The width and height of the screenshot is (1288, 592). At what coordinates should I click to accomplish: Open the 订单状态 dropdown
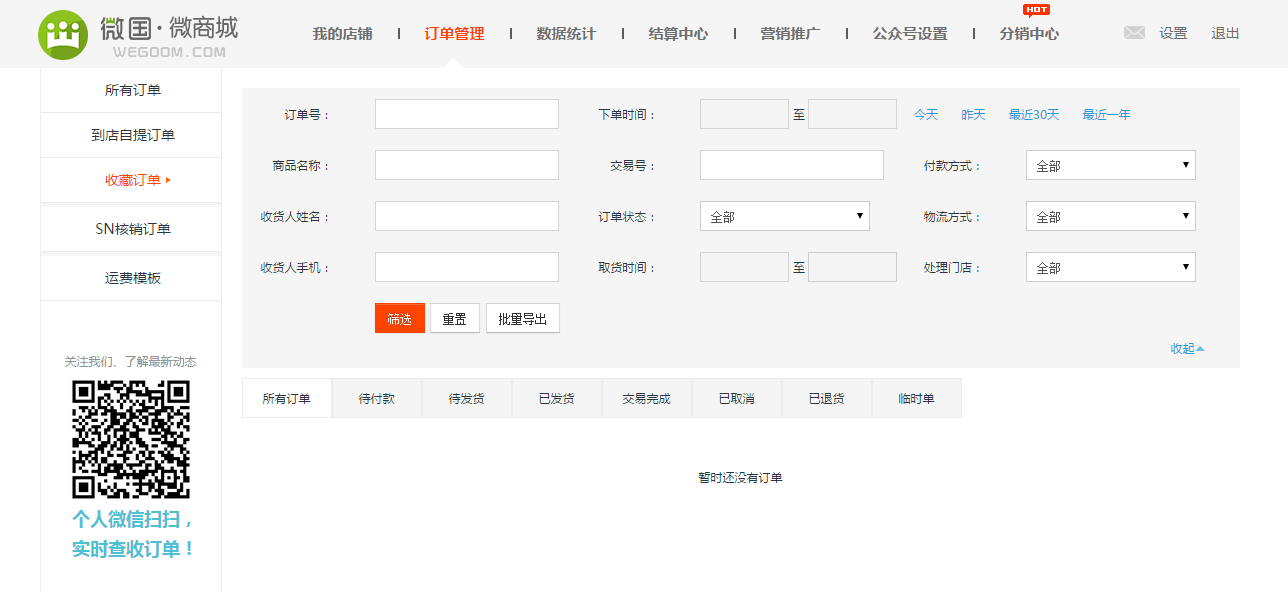click(x=785, y=216)
